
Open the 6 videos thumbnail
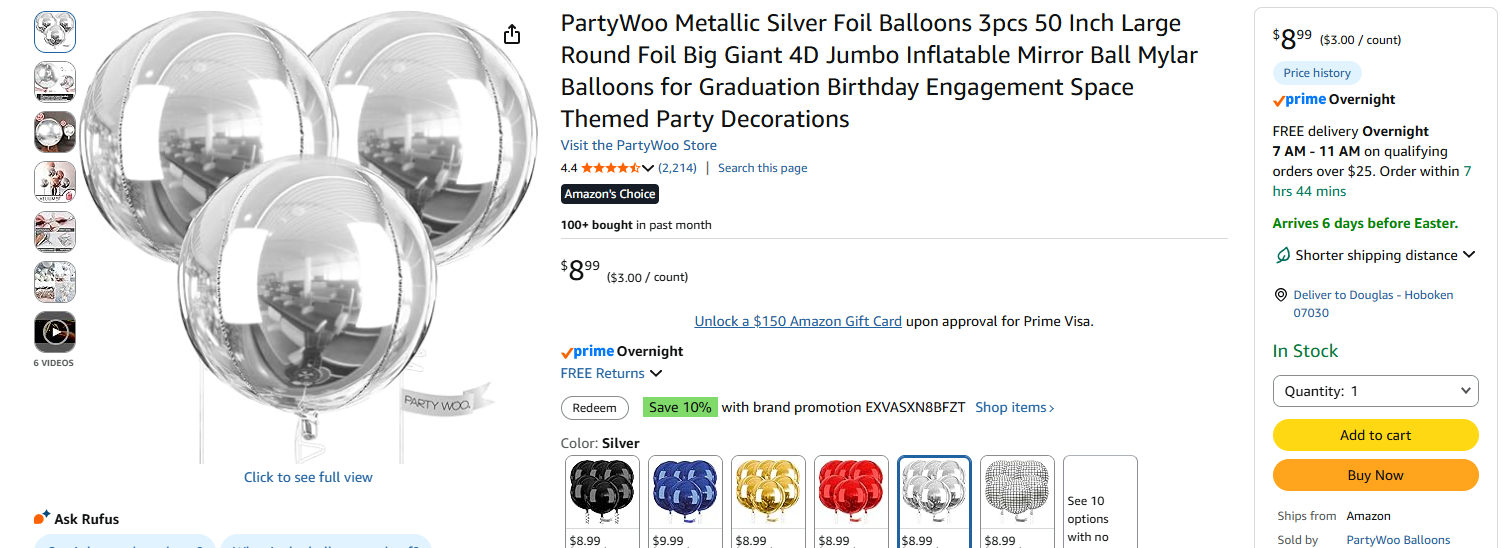pos(55,332)
